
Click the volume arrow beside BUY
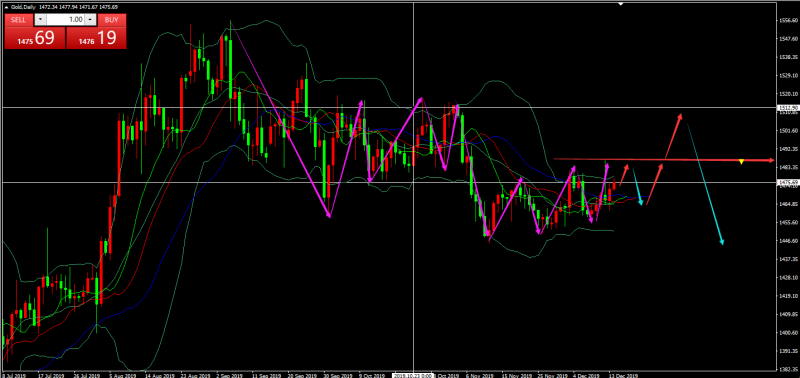90,19
